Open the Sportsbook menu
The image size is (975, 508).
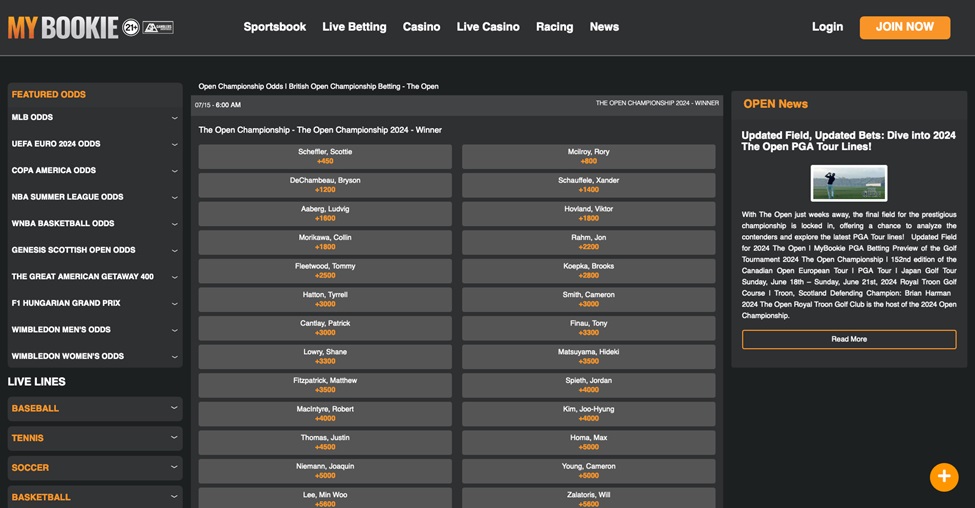point(274,27)
